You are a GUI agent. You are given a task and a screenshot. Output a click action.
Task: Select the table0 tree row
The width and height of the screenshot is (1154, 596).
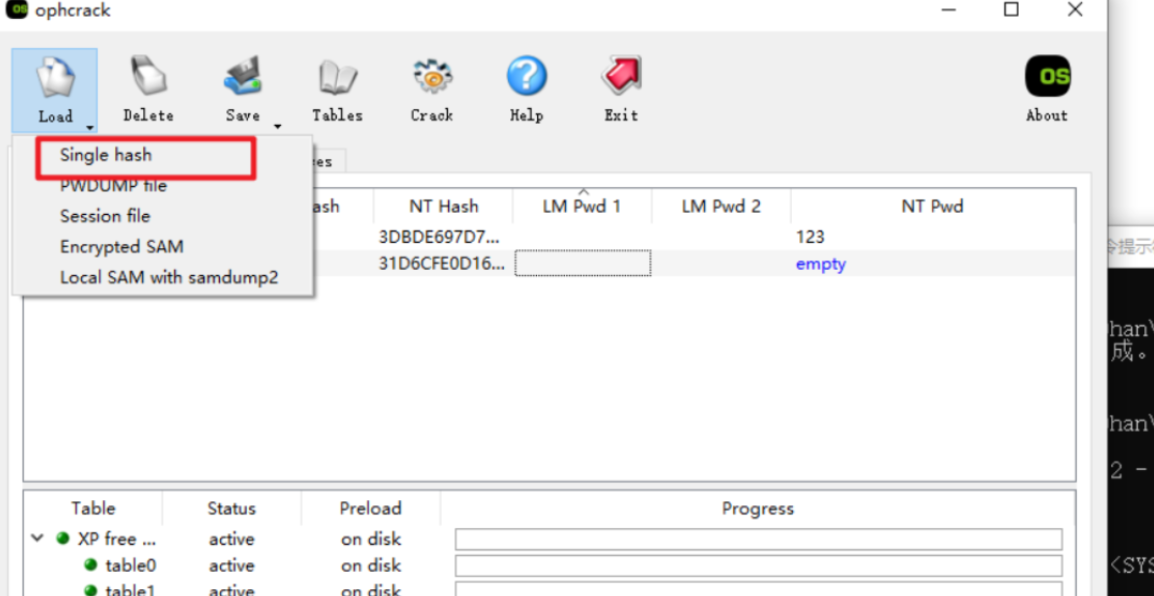(549, 565)
